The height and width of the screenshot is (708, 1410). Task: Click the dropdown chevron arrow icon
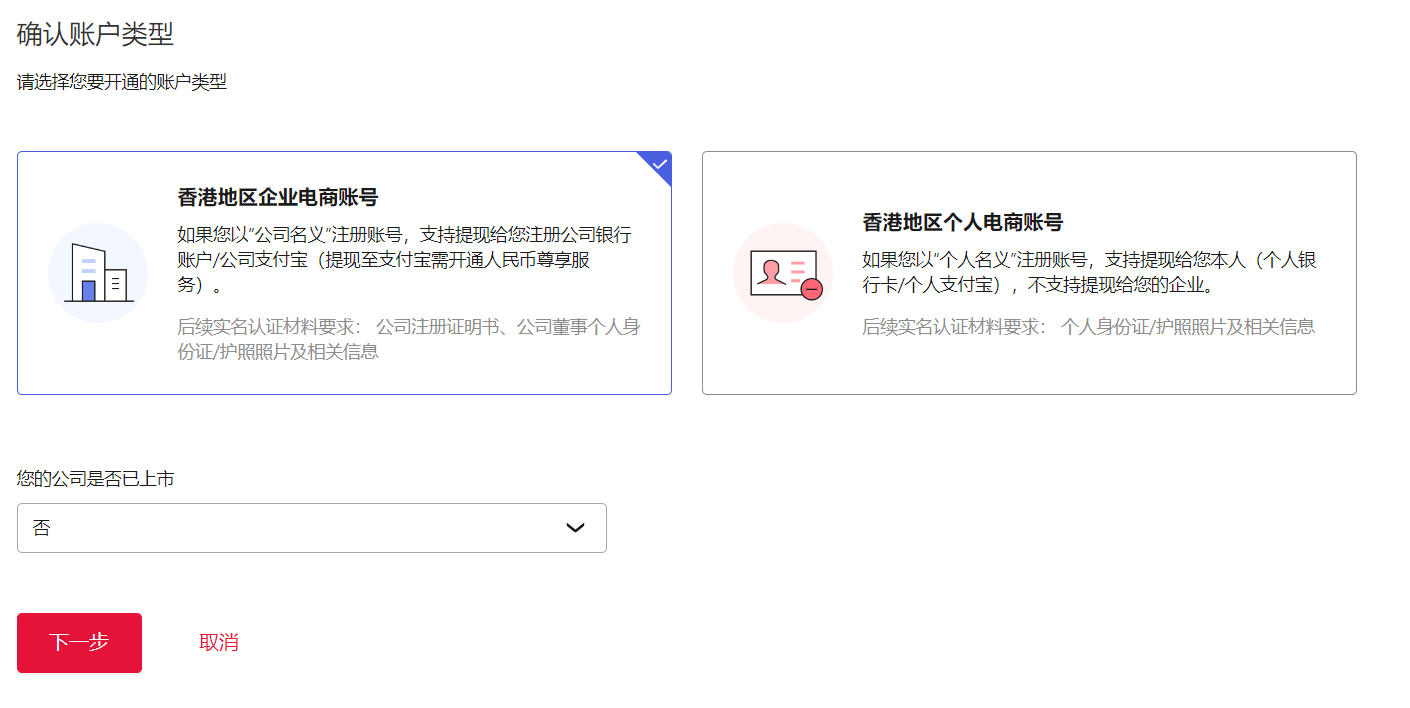(x=575, y=528)
